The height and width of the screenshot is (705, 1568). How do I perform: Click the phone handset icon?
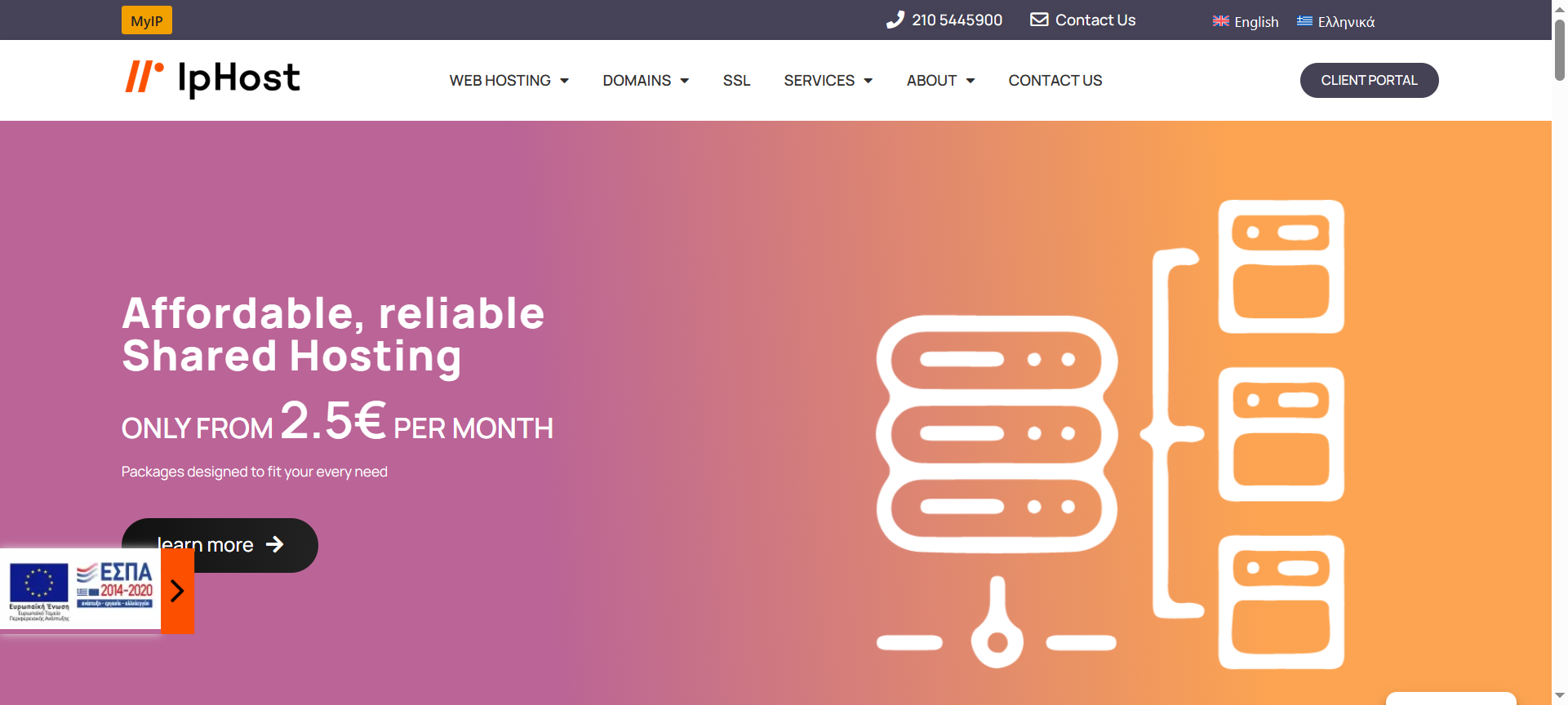click(x=895, y=20)
